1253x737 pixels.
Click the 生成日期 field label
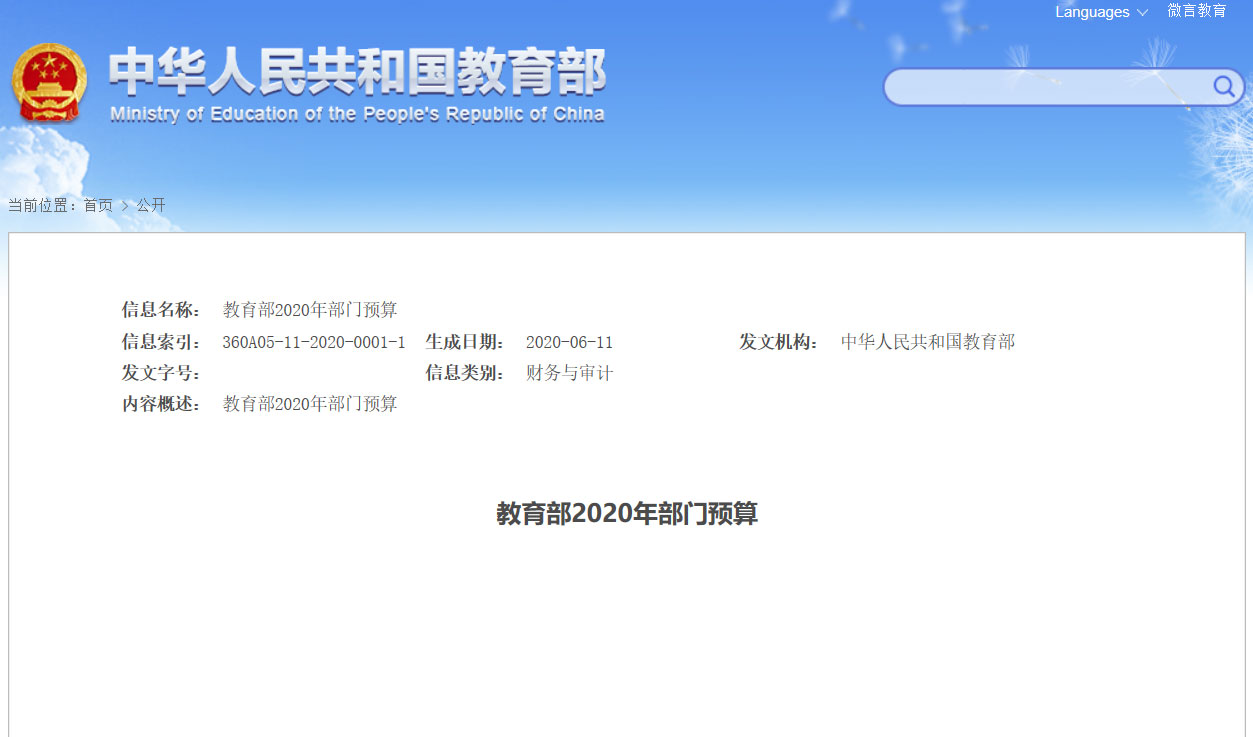[465, 342]
